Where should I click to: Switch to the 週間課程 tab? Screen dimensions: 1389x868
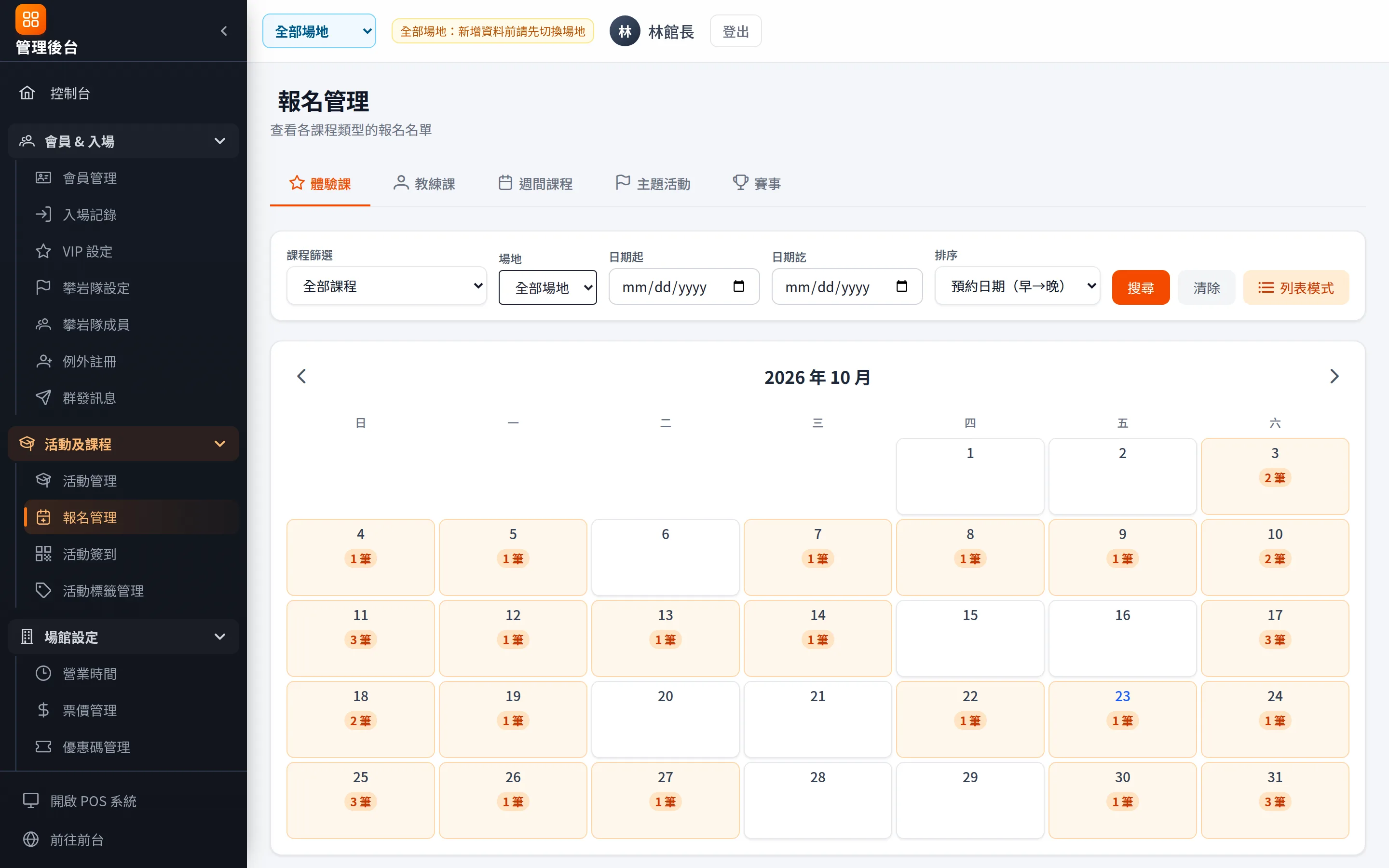pos(535,184)
